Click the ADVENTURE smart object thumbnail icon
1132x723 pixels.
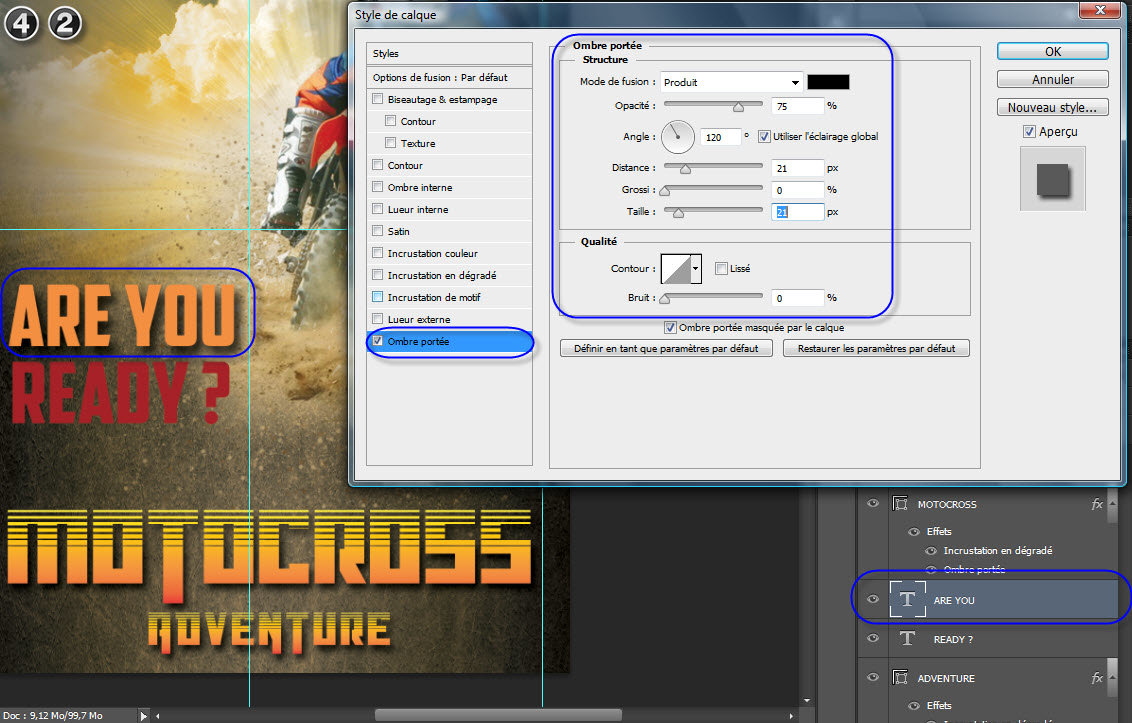coord(900,679)
